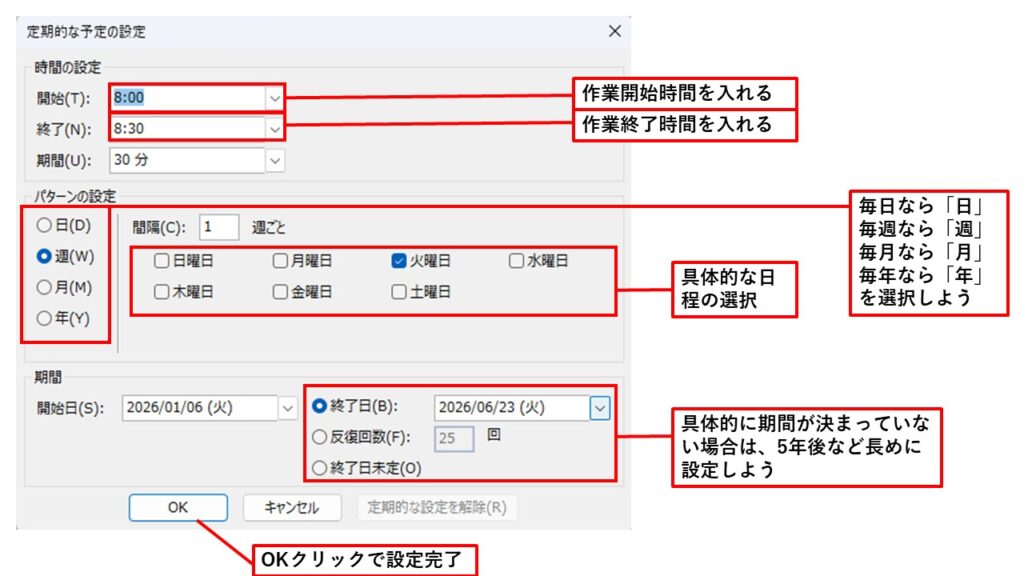Expand the 期間(U) duration dropdown
1024x576 pixels.
[x=275, y=159]
